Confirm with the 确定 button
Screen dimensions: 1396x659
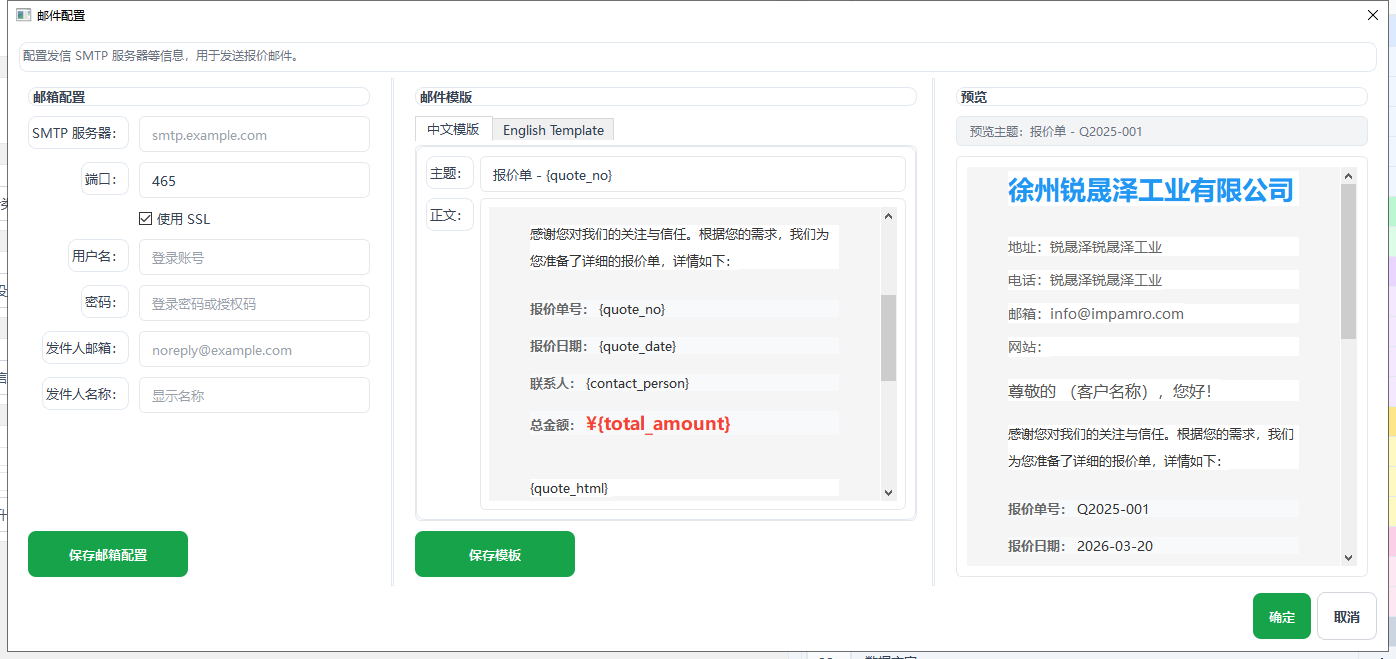(1282, 616)
